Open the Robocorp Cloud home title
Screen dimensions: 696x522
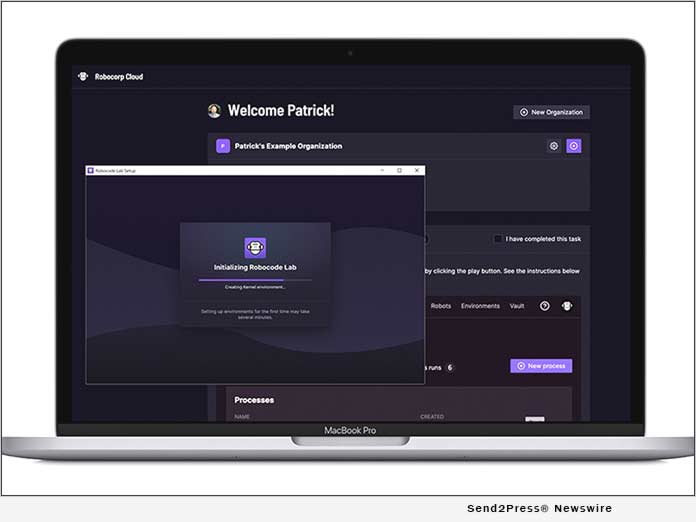point(119,77)
